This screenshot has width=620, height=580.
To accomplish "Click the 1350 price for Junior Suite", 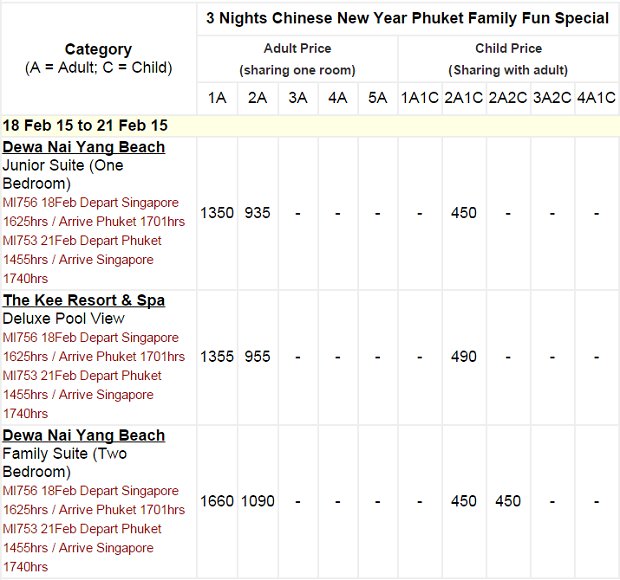I will point(217,213).
